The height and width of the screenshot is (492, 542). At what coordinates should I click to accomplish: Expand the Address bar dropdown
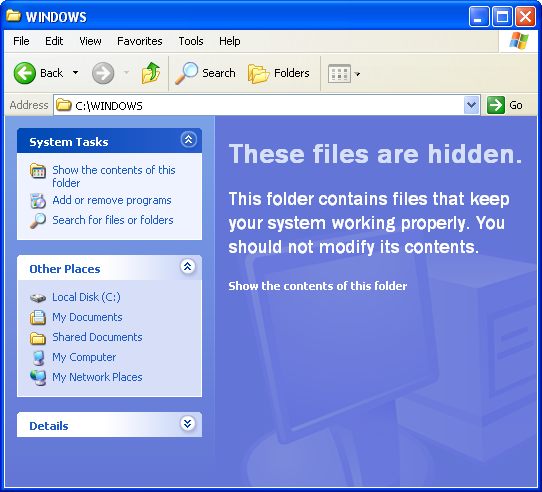coord(471,105)
